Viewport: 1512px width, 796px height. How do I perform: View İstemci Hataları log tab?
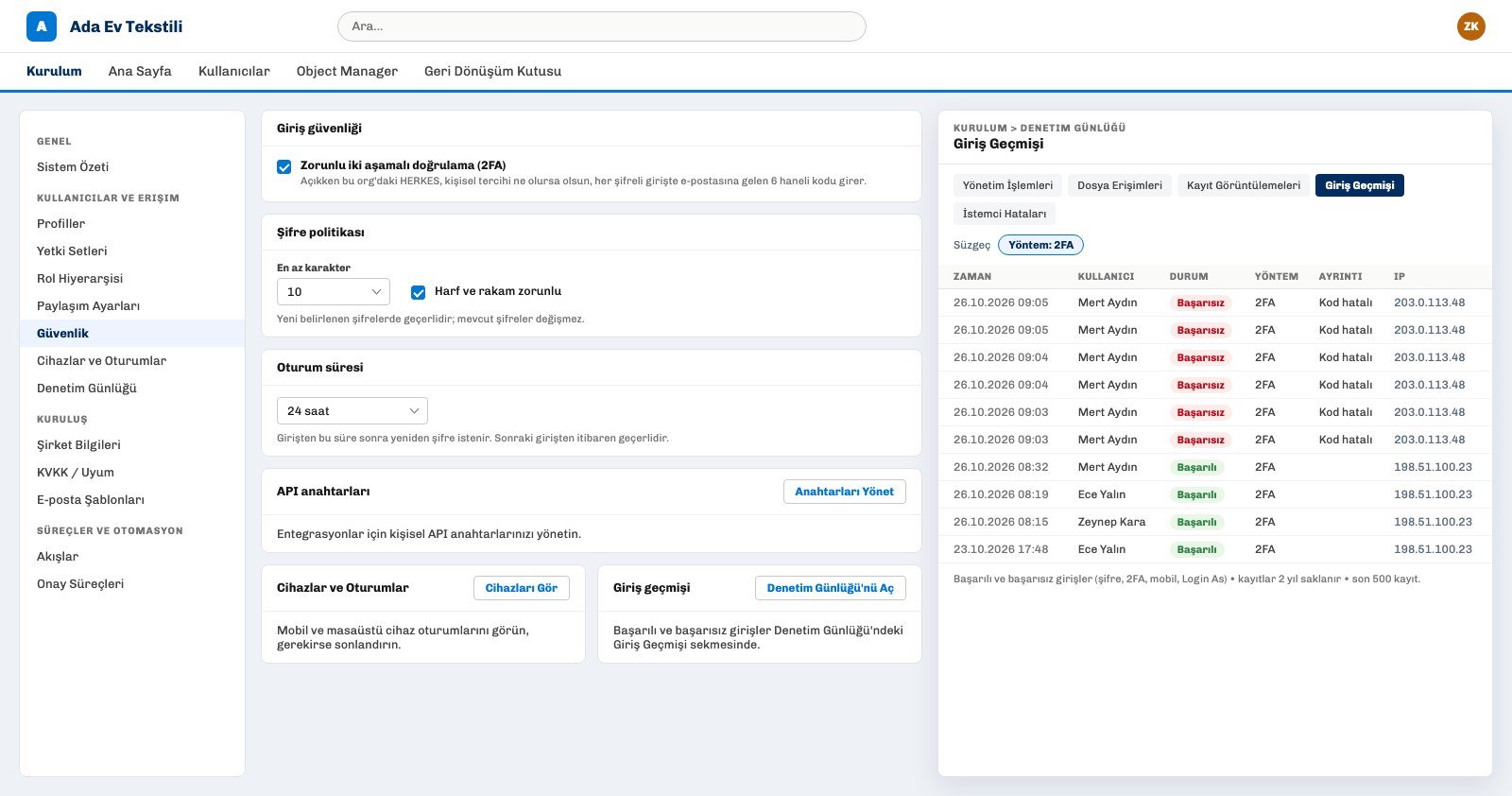coord(1005,214)
